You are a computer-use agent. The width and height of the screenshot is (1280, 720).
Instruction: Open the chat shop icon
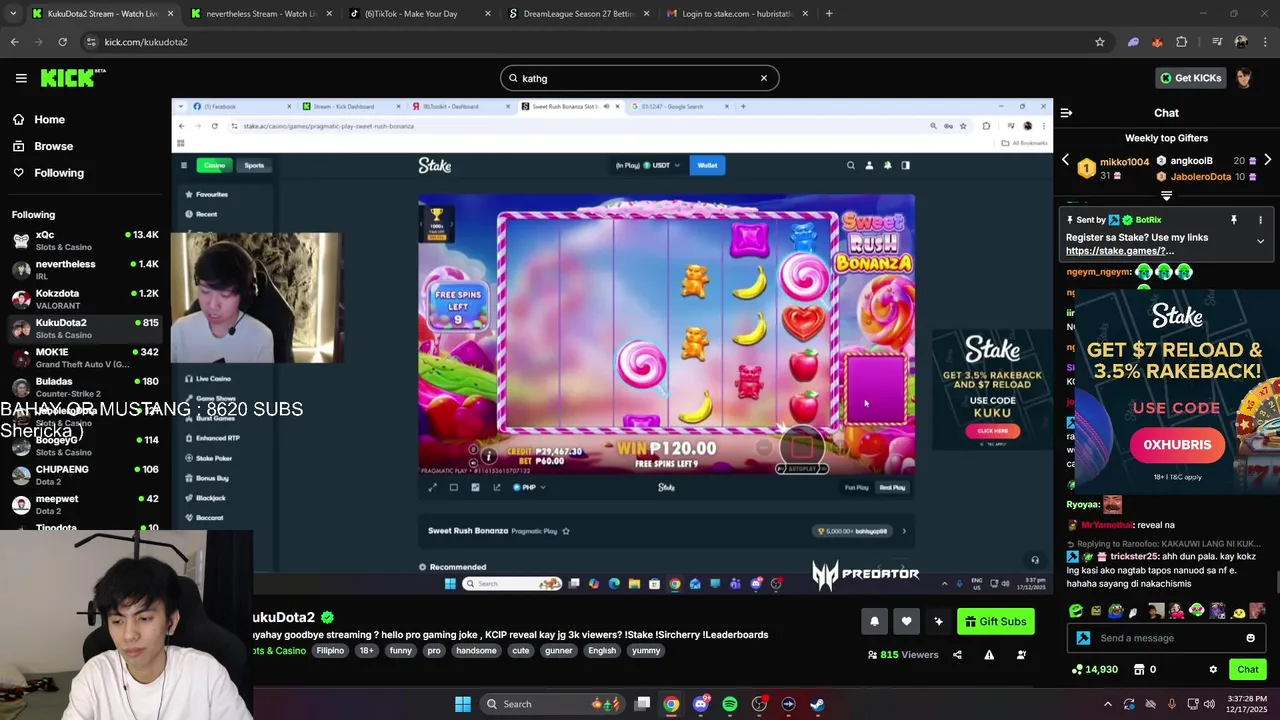click(1139, 669)
